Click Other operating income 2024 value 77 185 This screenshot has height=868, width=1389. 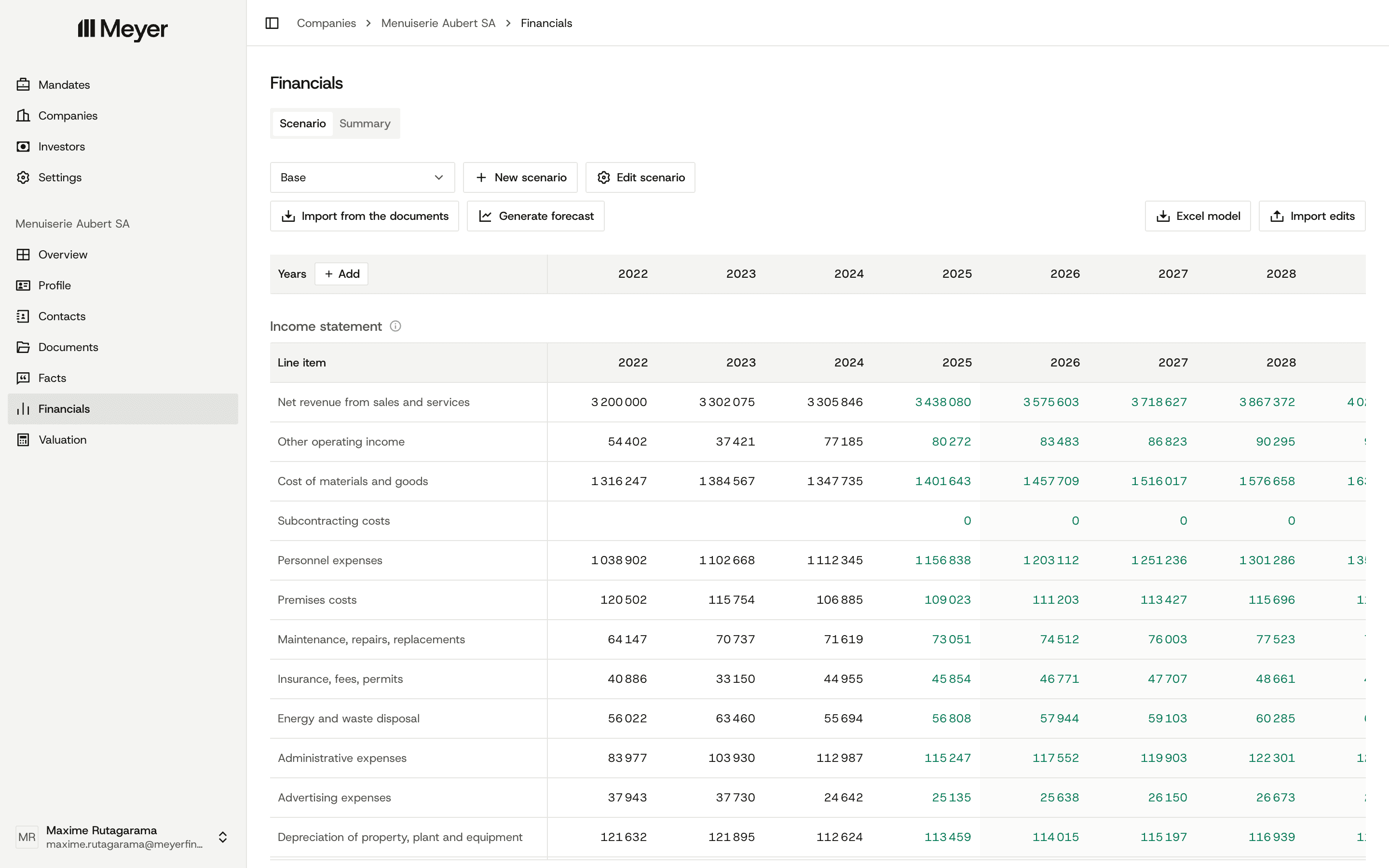843,441
